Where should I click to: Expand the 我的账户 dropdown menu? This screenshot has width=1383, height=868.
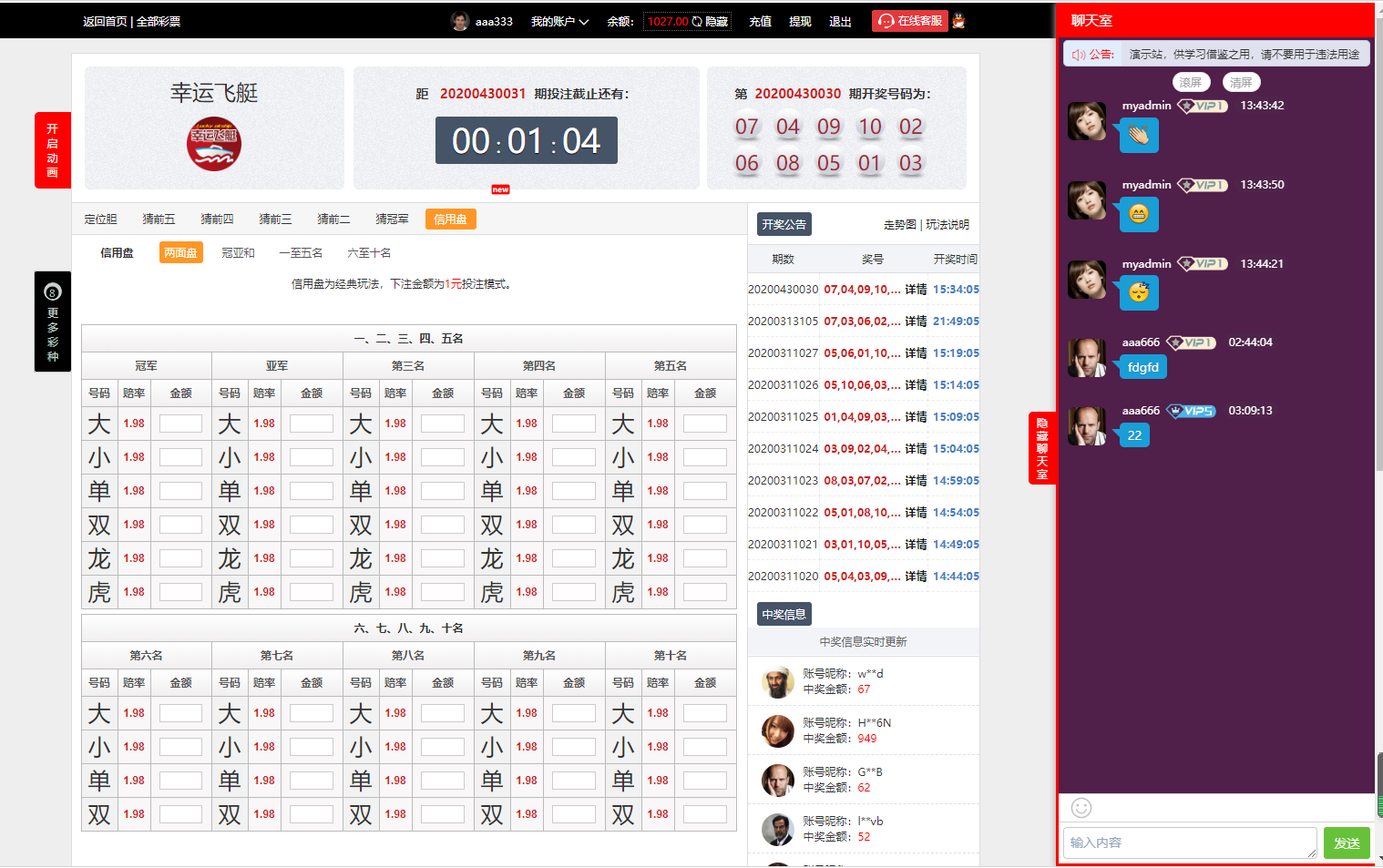click(x=559, y=22)
